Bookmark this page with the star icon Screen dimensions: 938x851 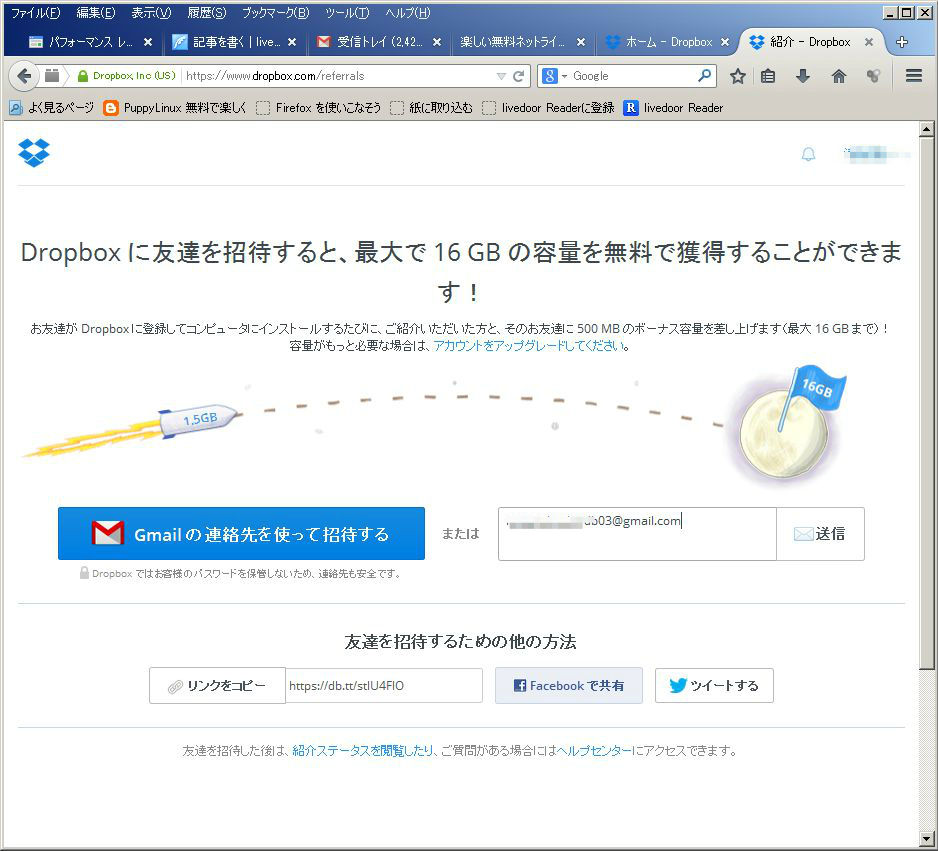click(x=738, y=76)
